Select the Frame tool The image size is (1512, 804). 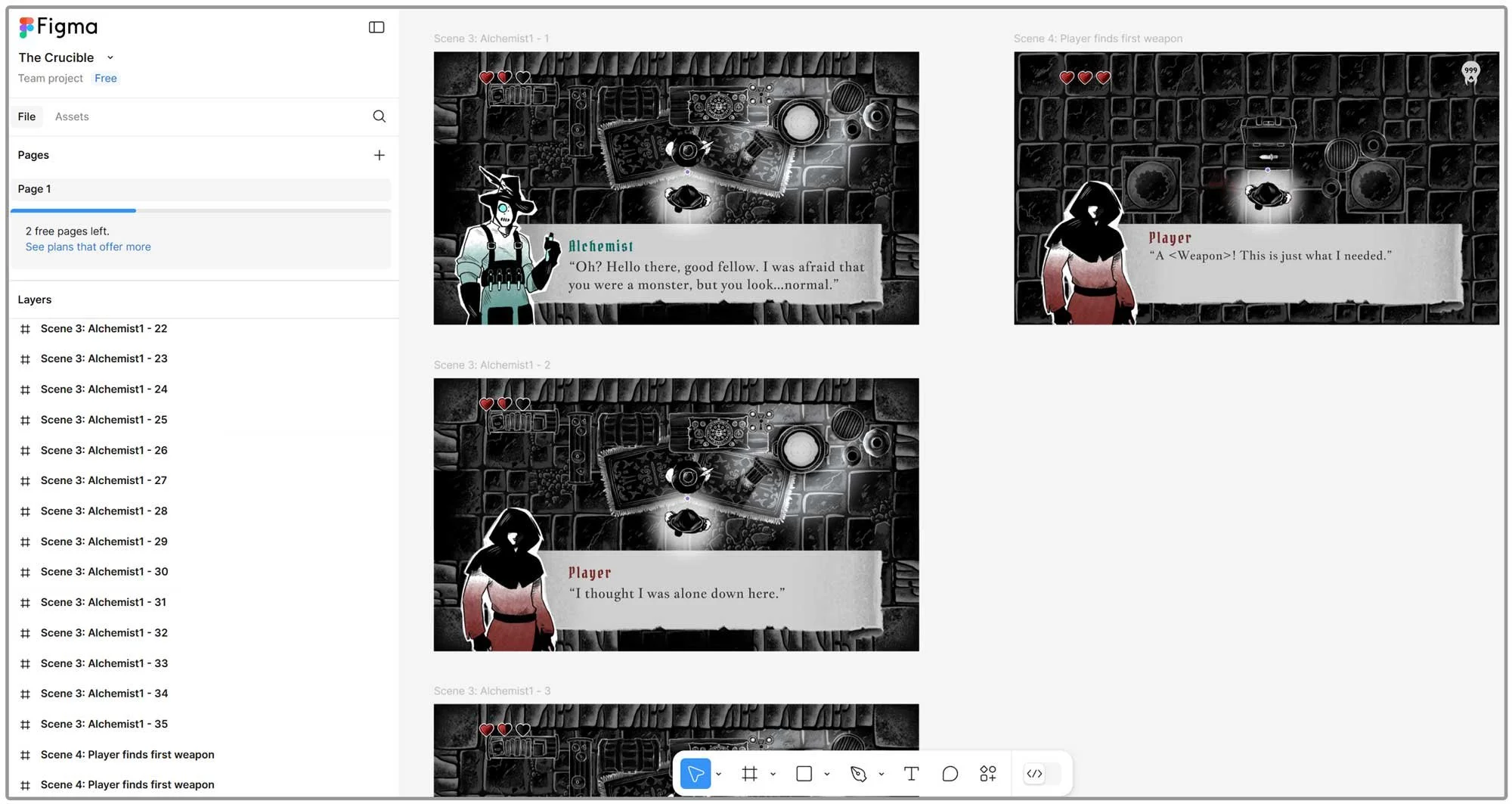point(750,773)
